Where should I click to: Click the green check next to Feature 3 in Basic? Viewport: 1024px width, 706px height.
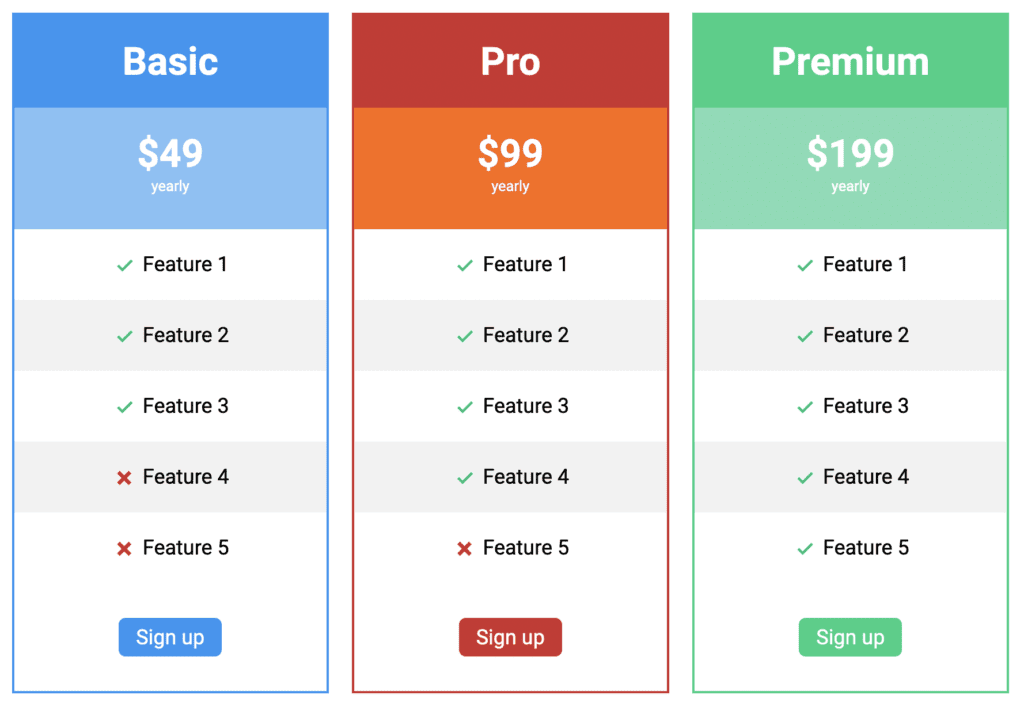(x=124, y=406)
